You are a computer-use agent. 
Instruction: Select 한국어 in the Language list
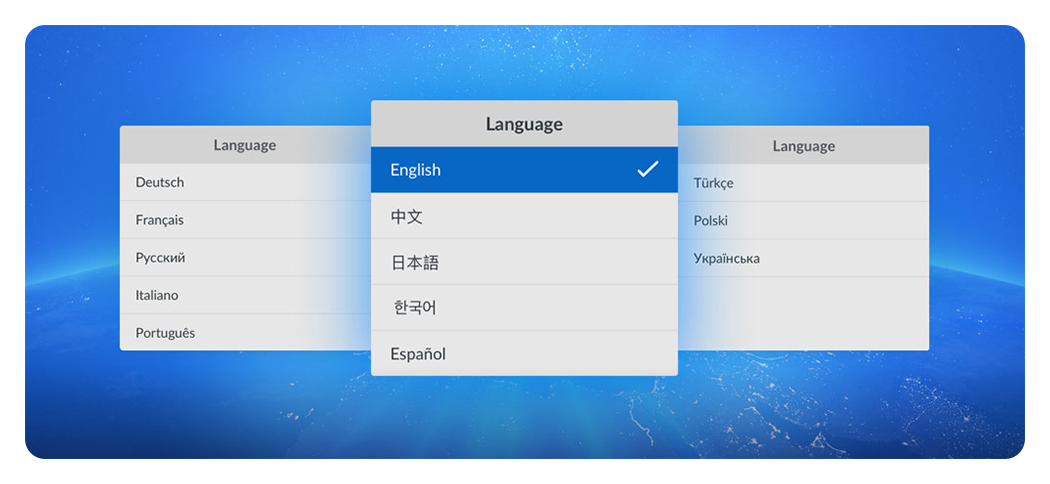click(x=524, y=308)
